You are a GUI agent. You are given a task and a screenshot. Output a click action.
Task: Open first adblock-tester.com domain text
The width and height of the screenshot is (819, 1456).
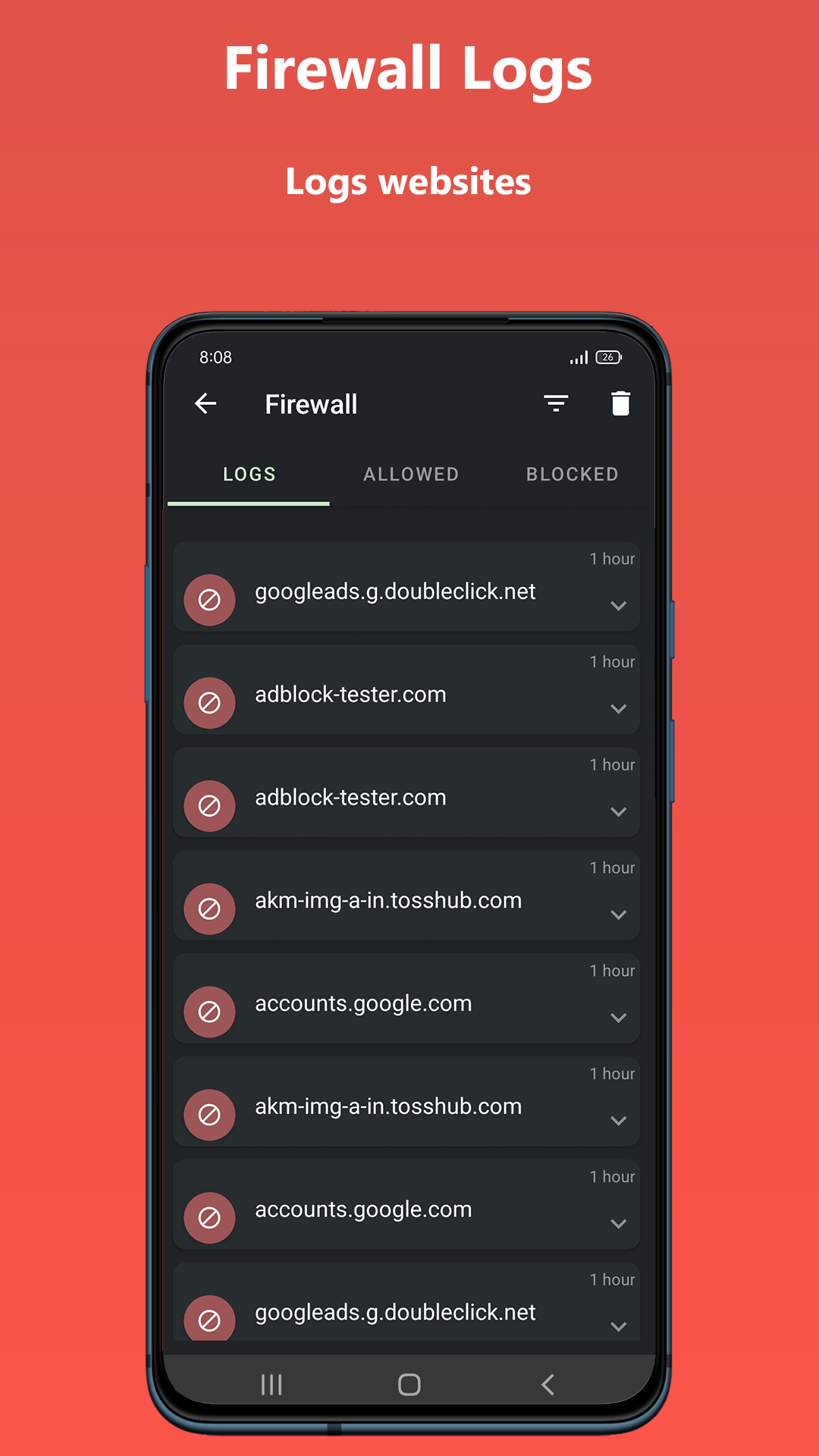(350, 694)
